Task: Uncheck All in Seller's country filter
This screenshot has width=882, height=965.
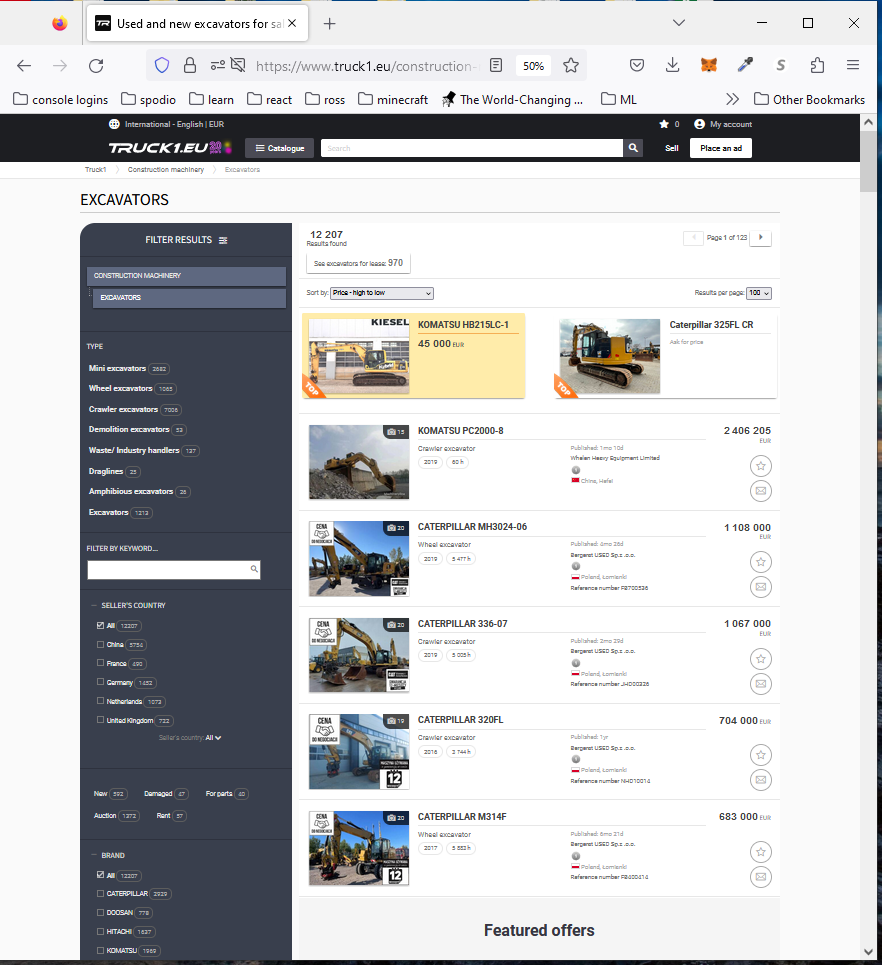Action: [x=100, y=625]
